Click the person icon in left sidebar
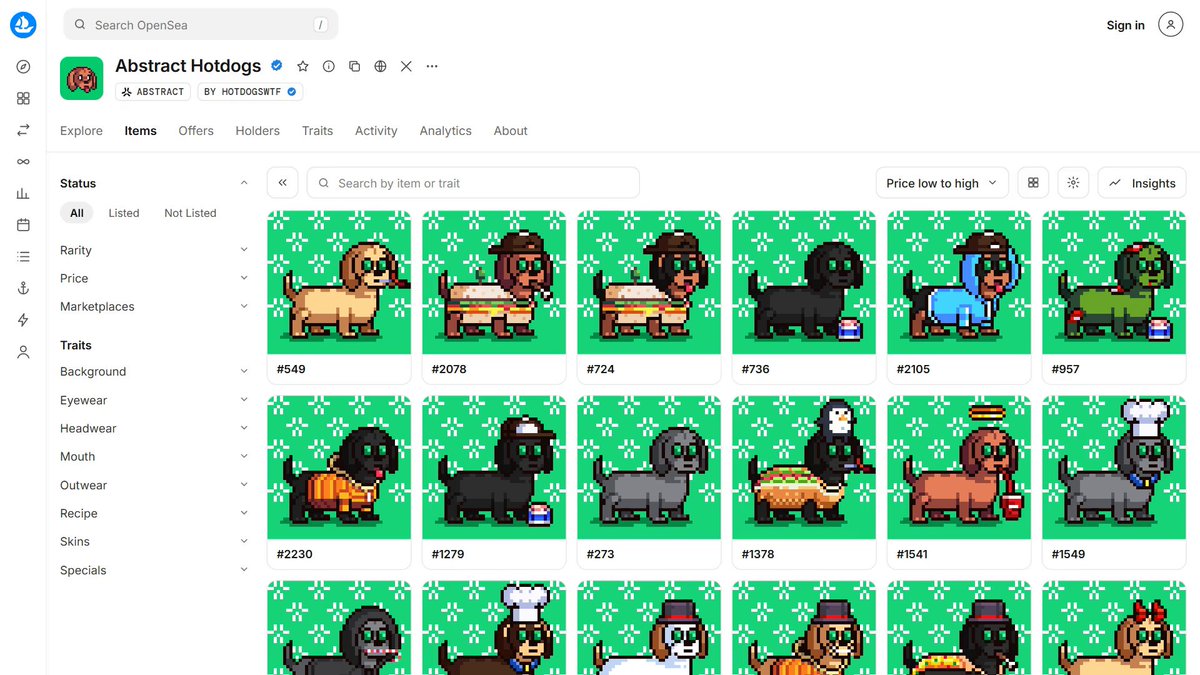The width and height of the screenshot is (1200, 675). 23,352
